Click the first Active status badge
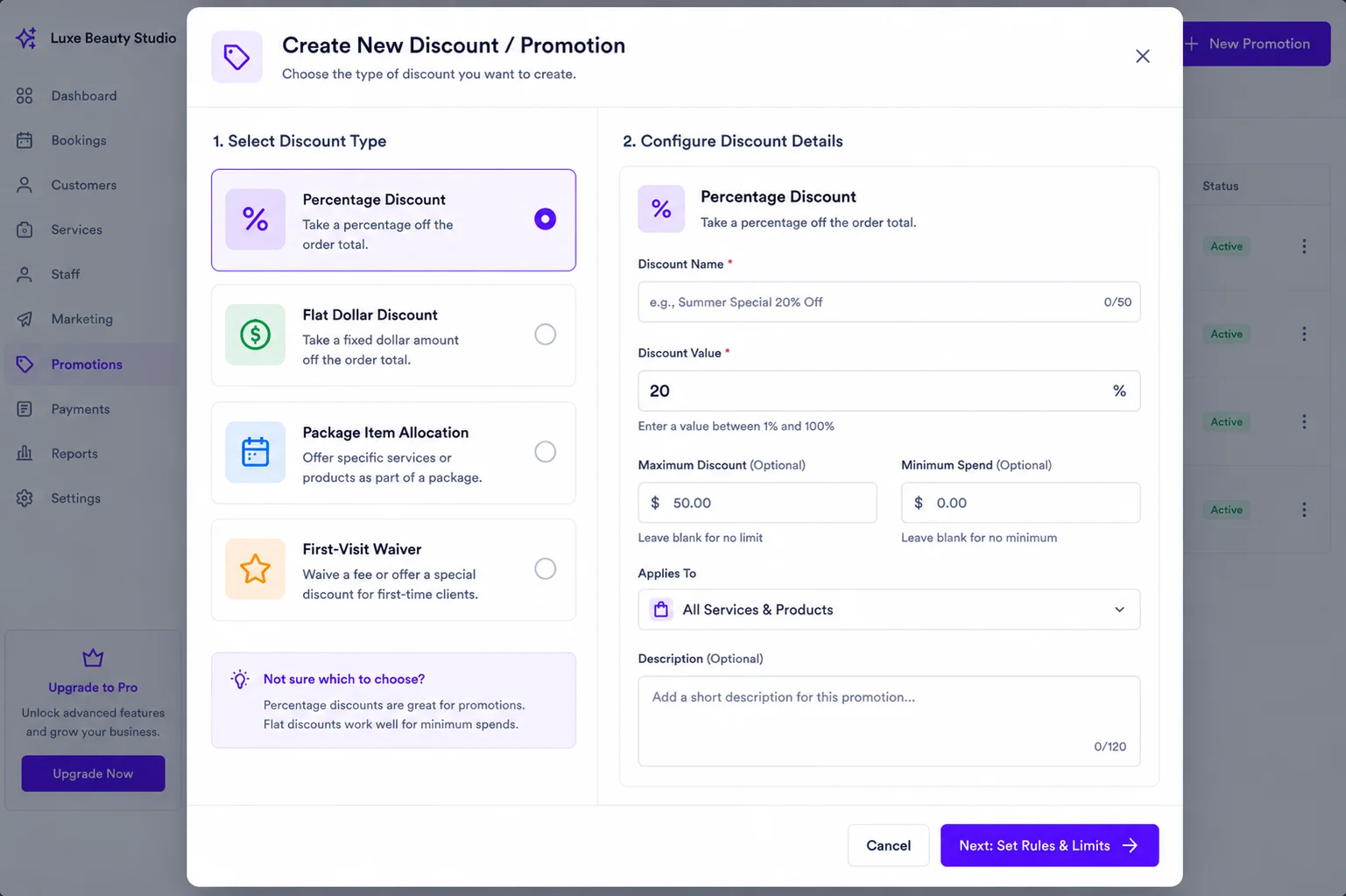Screen dimensions: 1346x896 coord(1226,246)
